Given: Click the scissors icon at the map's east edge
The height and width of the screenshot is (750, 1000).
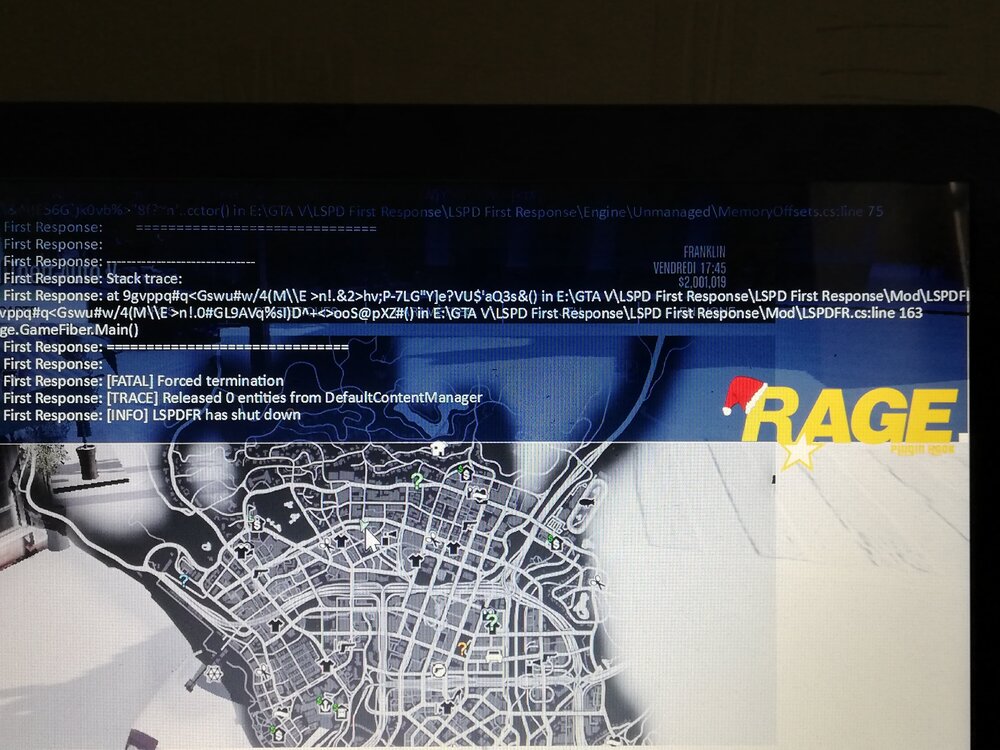Looking at the screenshot, I should tap(598, 582).
